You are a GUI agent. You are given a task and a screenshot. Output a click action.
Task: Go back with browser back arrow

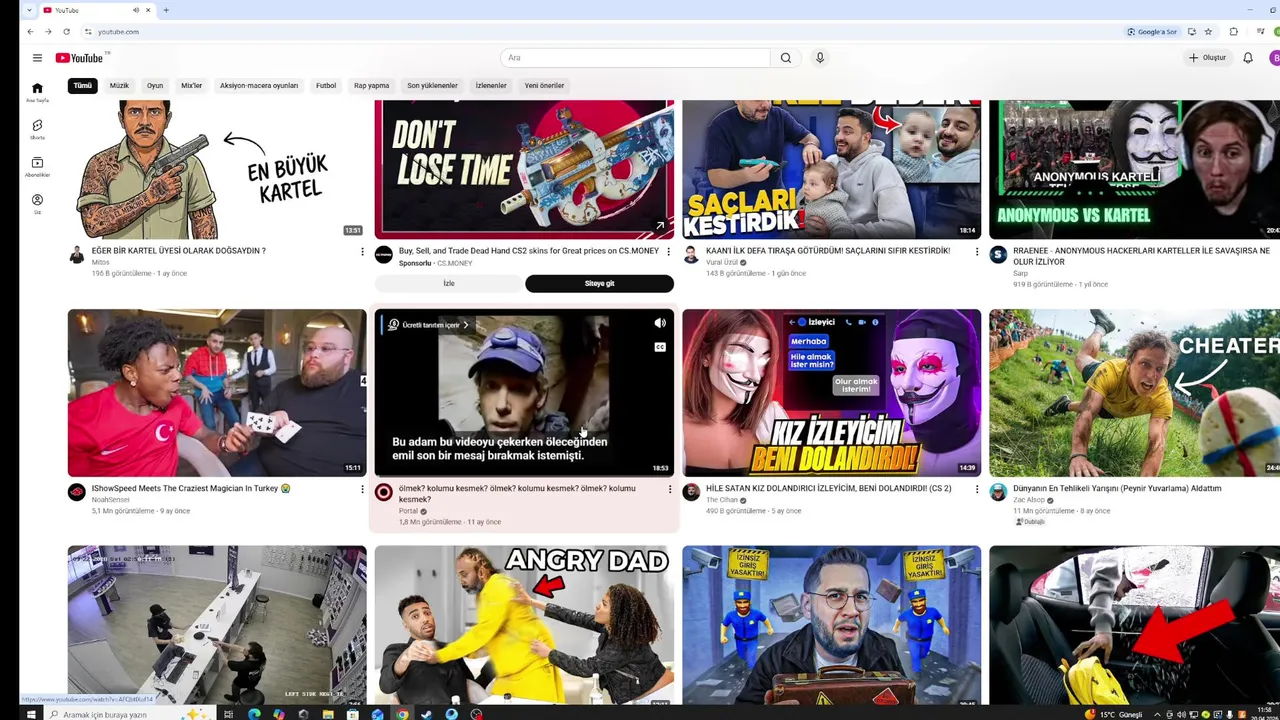point(30,32)
